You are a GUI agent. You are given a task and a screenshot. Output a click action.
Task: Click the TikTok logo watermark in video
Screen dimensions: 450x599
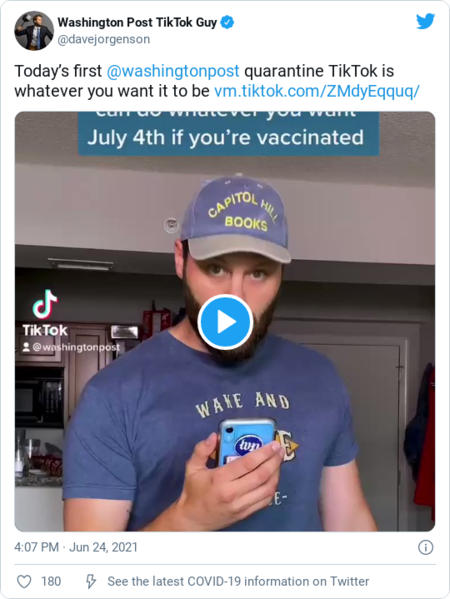(x=45, y=313)
